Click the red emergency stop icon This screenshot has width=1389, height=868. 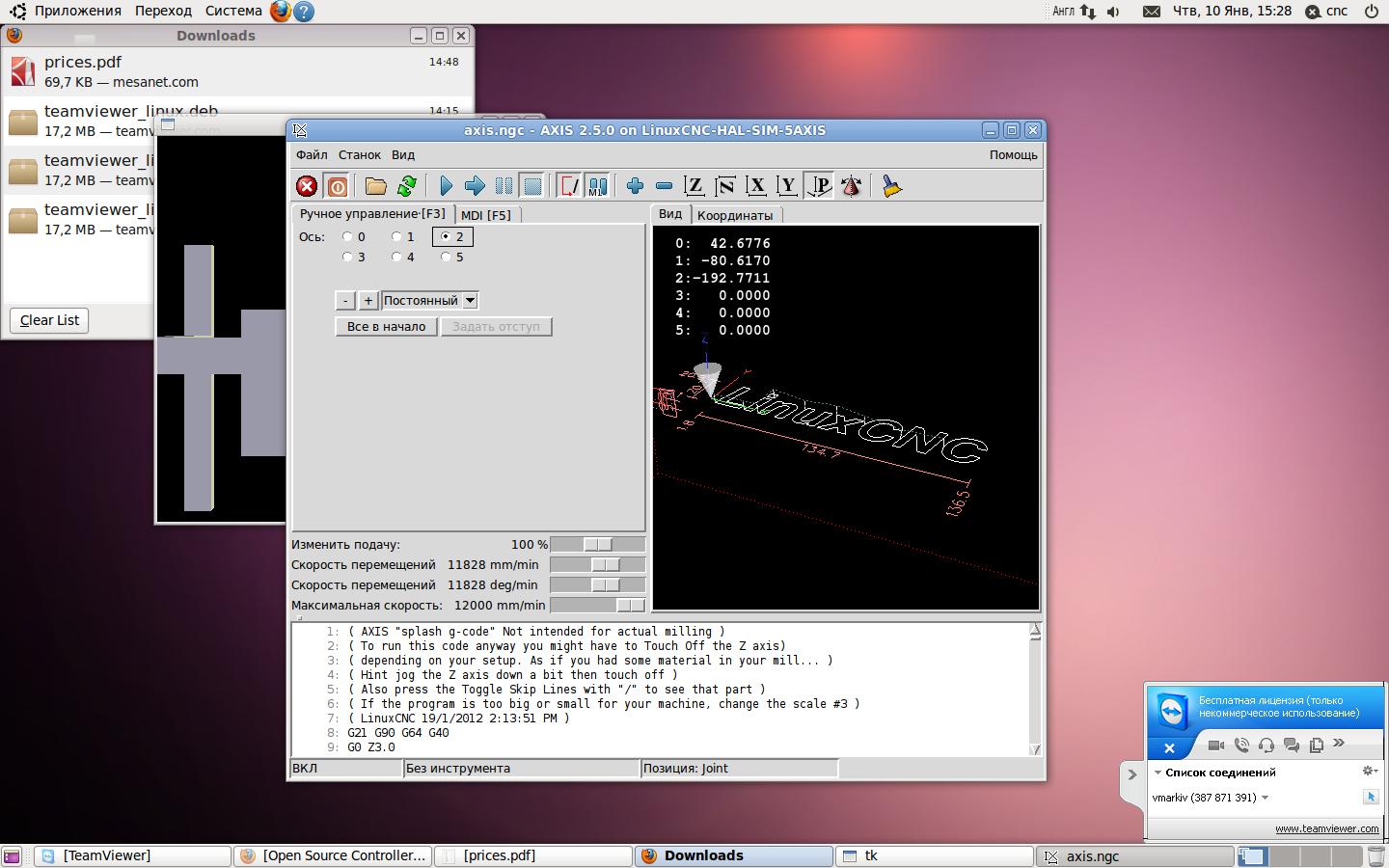pyautogui.click(x=307, y=186)
